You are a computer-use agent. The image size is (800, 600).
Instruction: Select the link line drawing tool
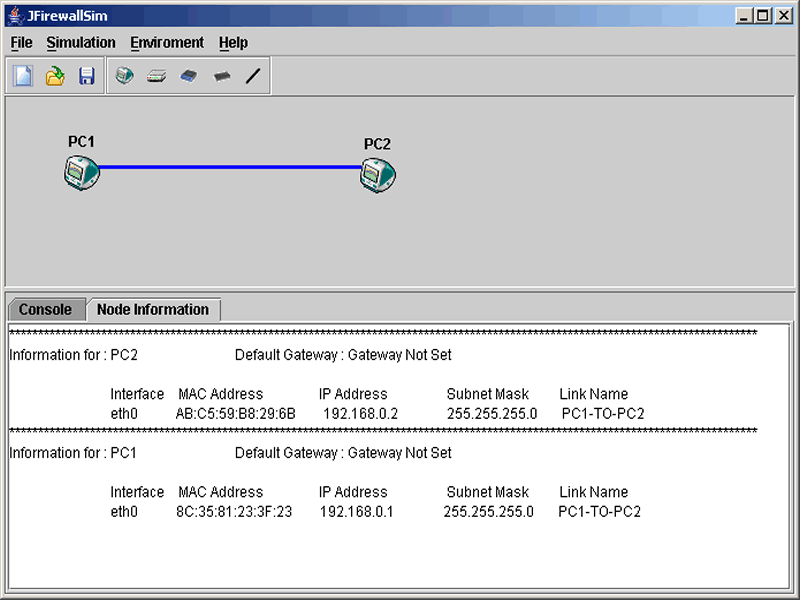(253, 76)
